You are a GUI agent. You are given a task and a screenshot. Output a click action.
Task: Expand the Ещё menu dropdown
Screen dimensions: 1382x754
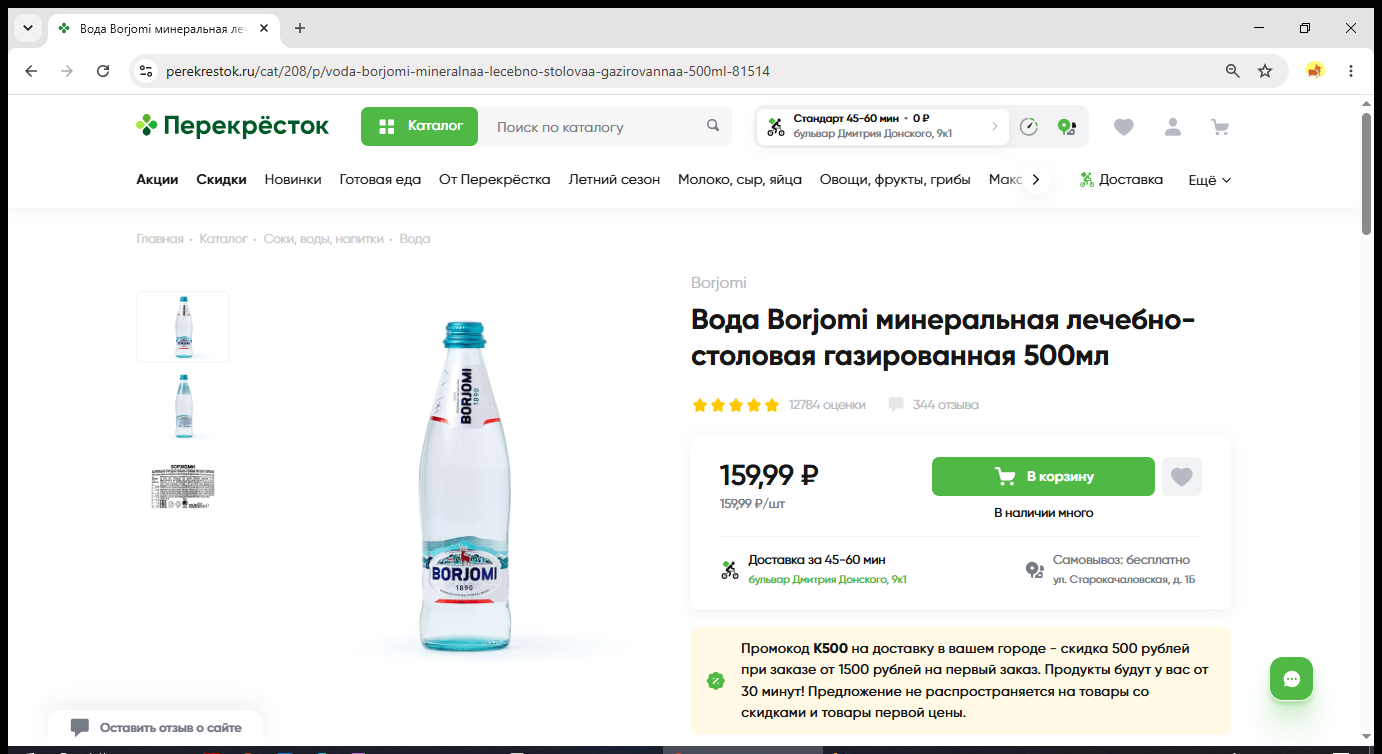[x=1209, y=180]
